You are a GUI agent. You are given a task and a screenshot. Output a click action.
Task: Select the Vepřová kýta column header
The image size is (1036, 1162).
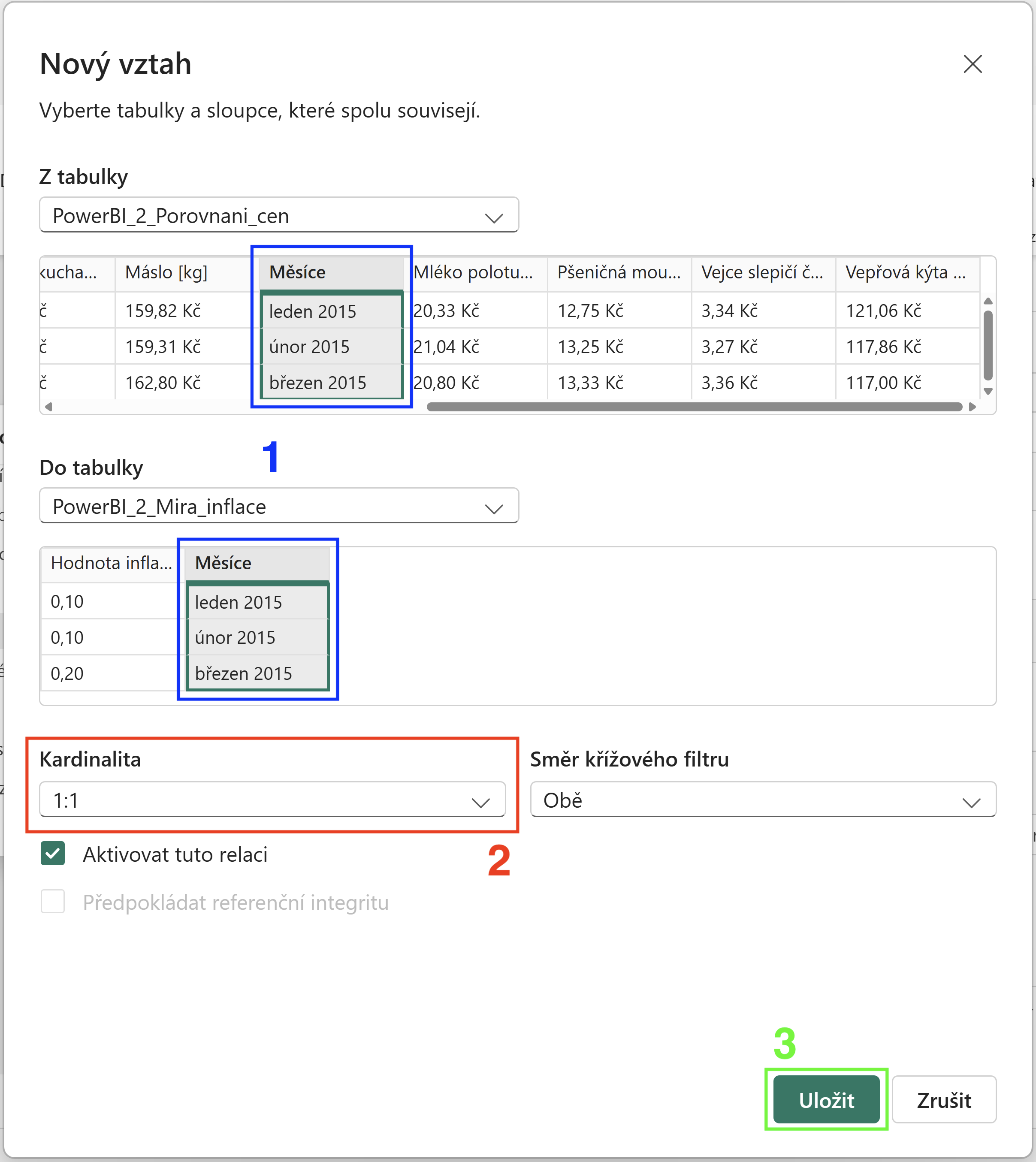pyautogui.click(x=906, y=272)
